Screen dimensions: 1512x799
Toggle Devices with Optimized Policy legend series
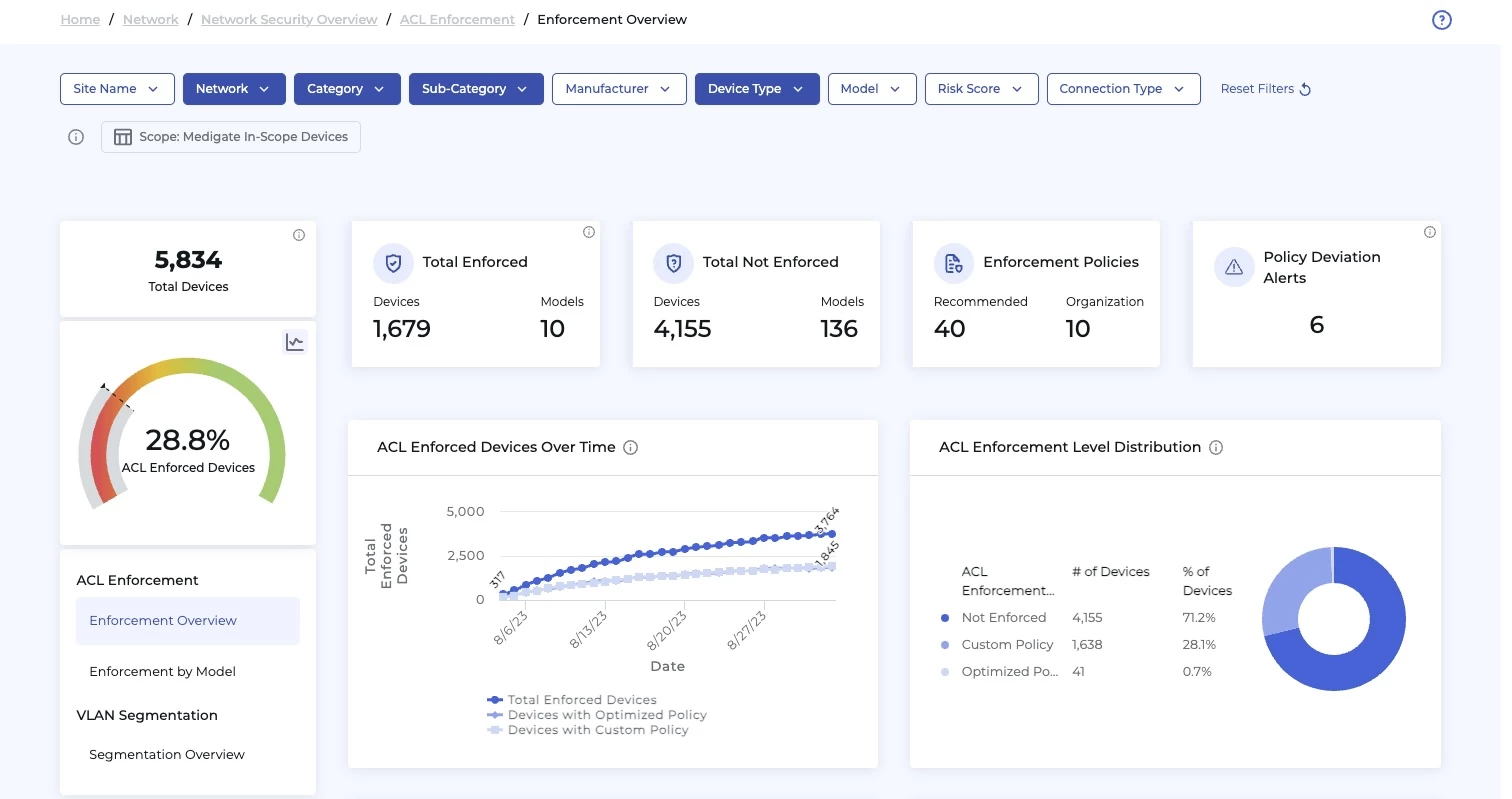(606, 715)
